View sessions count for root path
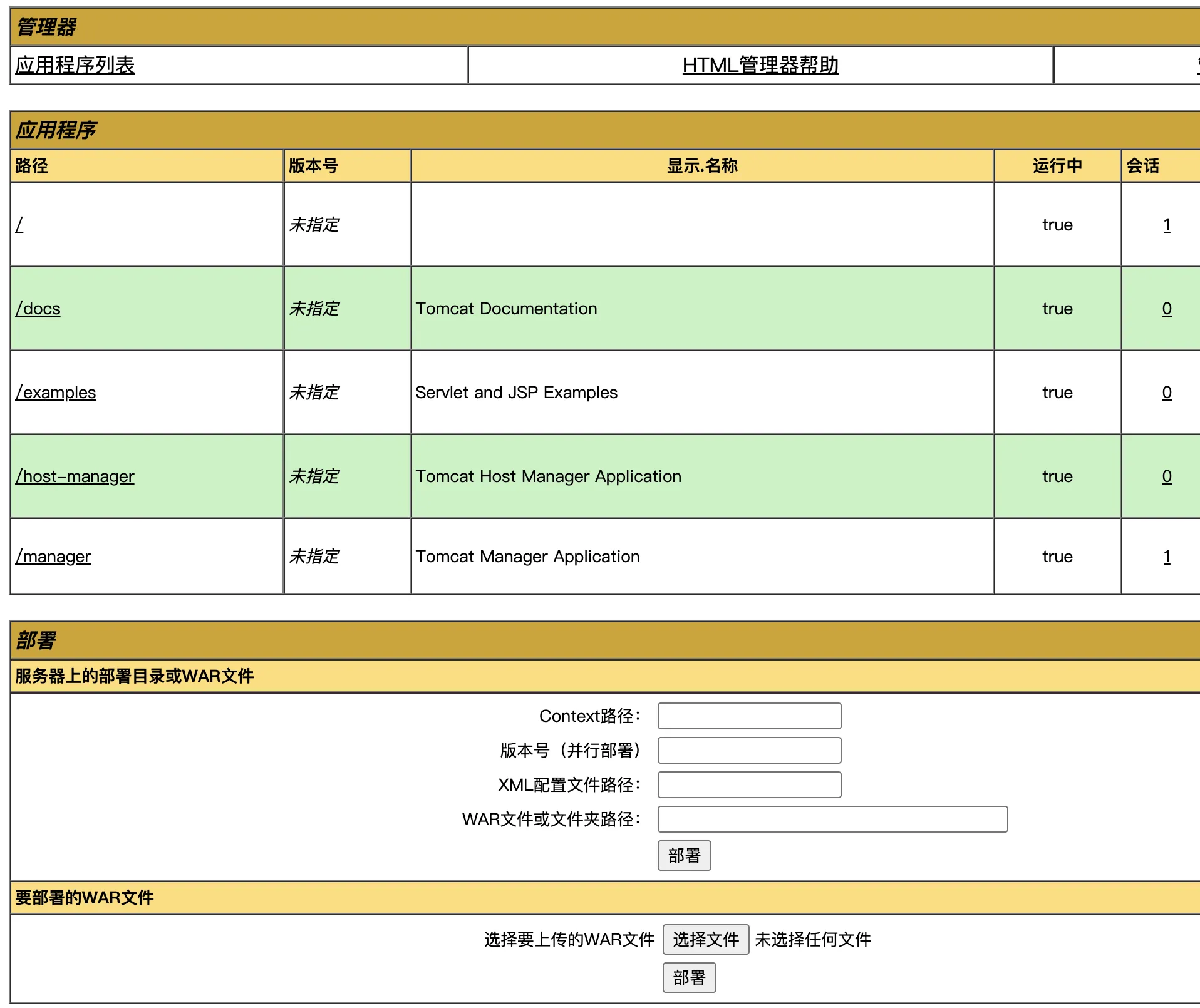Screen dimensions: 1200x1008 1166,225
